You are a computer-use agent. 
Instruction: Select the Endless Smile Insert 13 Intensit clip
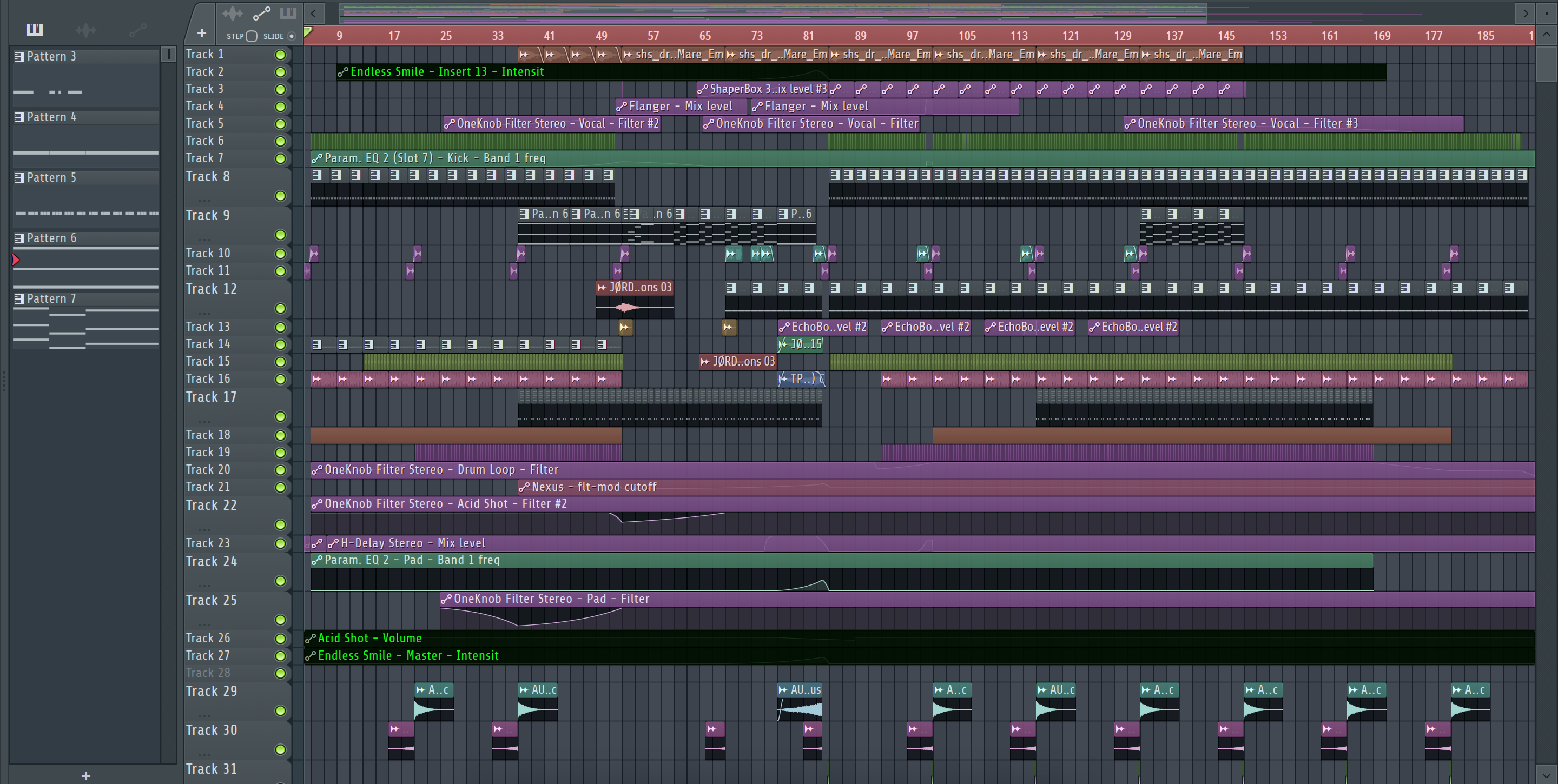coord(861,72)
